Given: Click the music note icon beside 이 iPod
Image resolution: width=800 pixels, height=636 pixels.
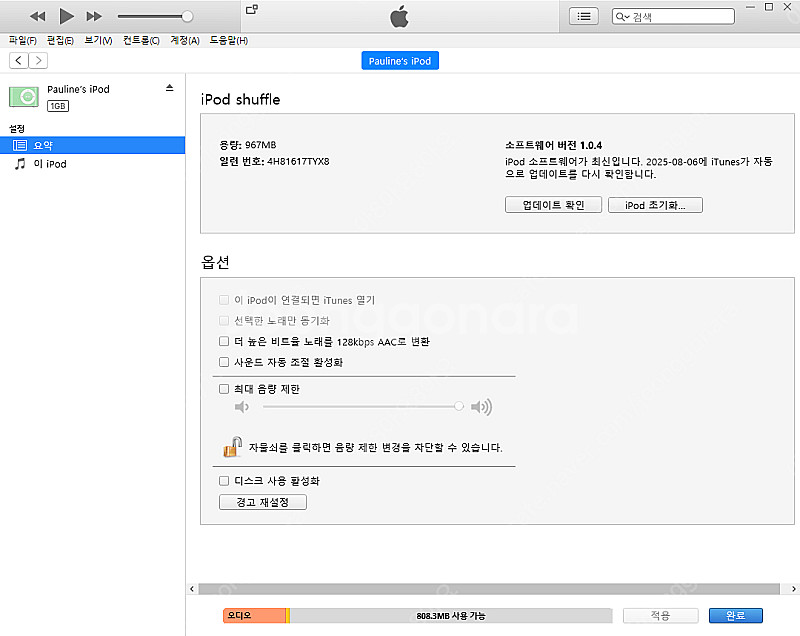Looking at the screenshot, I should [20, 164].
